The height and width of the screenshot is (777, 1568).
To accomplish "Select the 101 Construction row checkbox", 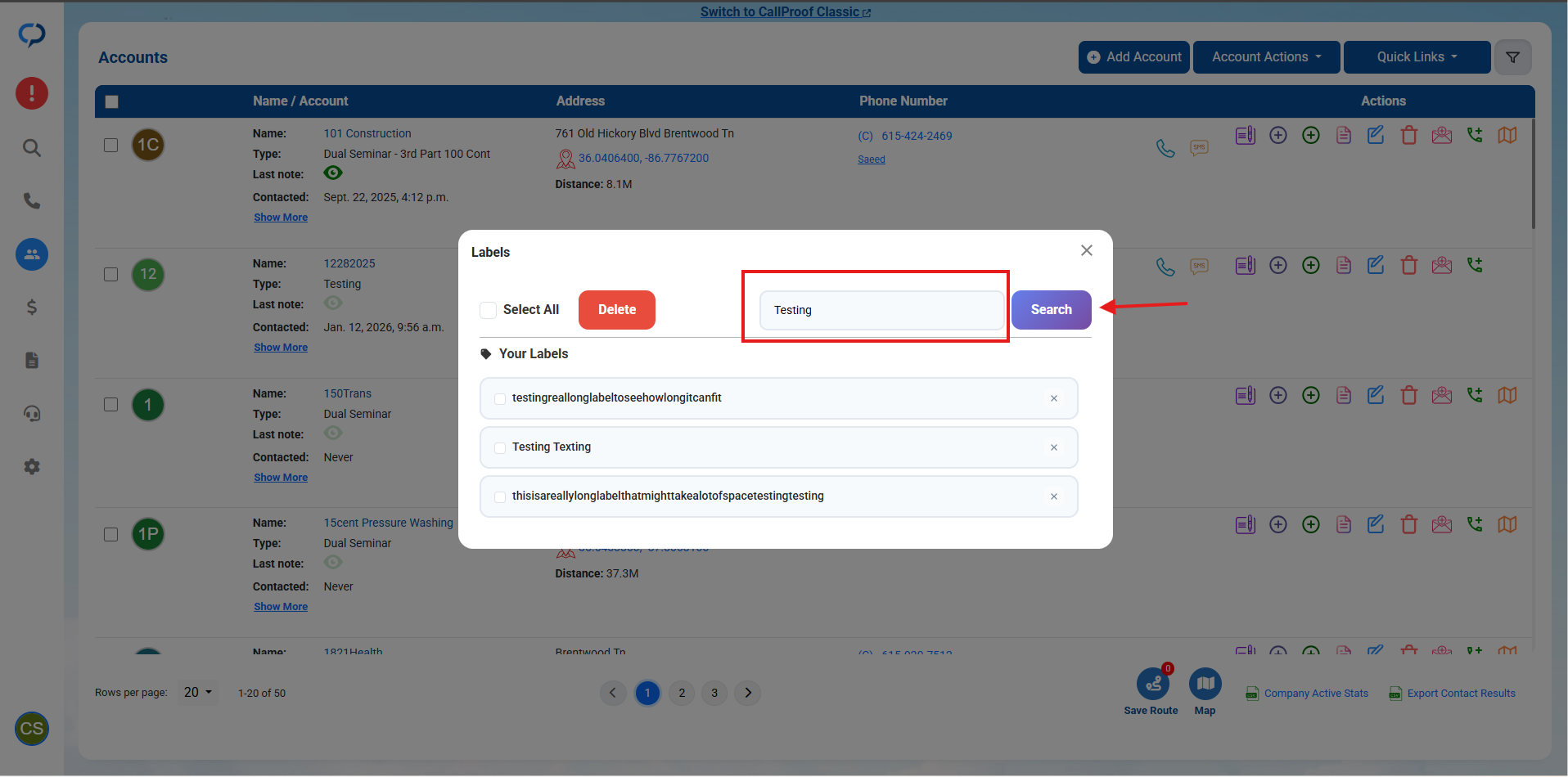I will coord(111,145).
